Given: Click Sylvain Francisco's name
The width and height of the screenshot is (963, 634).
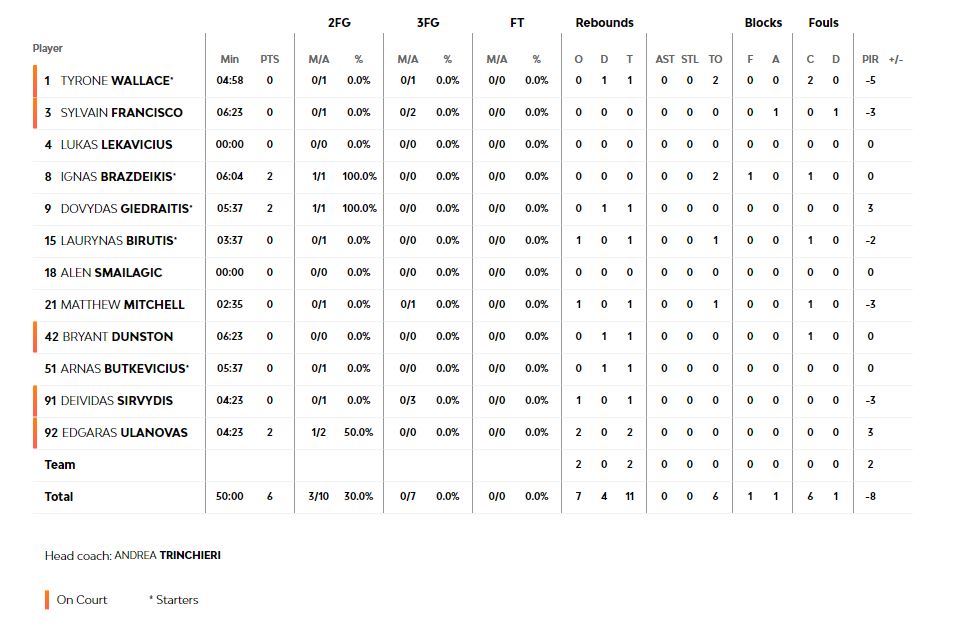Looking at the screenshot, I should click(x=122, y=113).
